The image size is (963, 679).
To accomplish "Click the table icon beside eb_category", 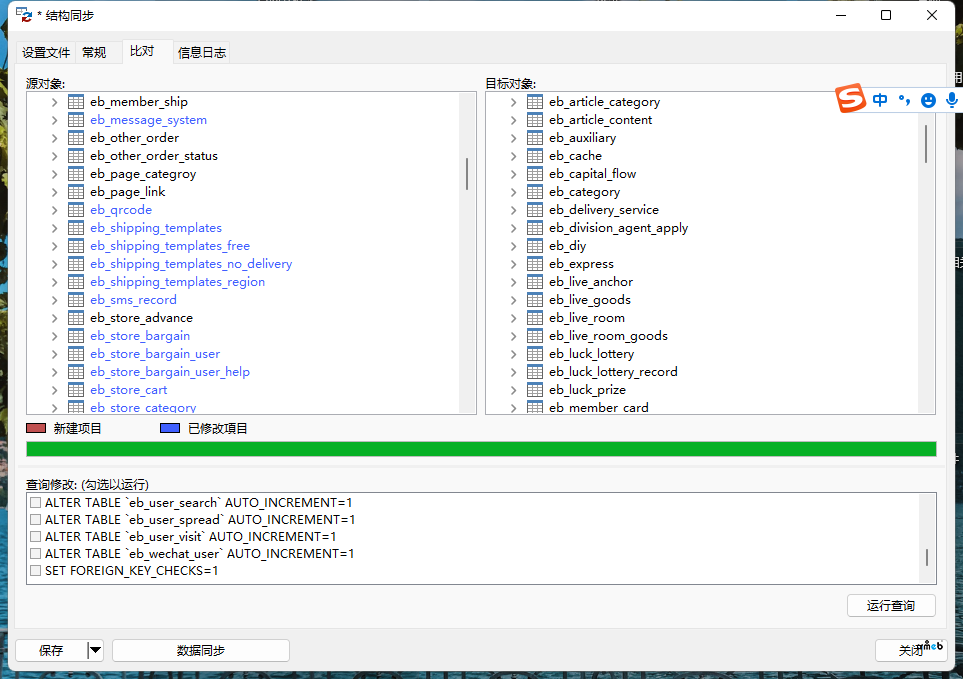I will click(535, 192).
